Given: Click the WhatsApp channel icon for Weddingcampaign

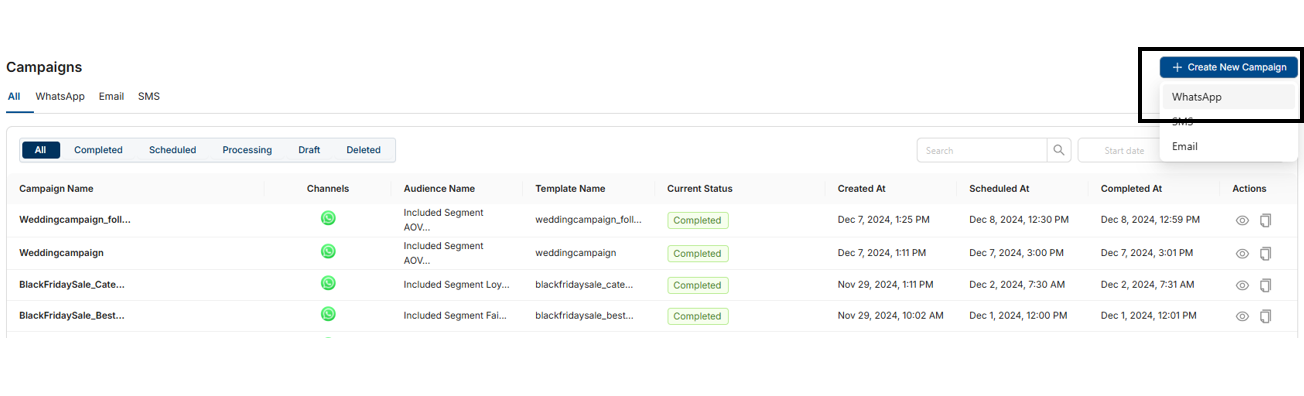Looking at the screenshot, I should 328,251.
